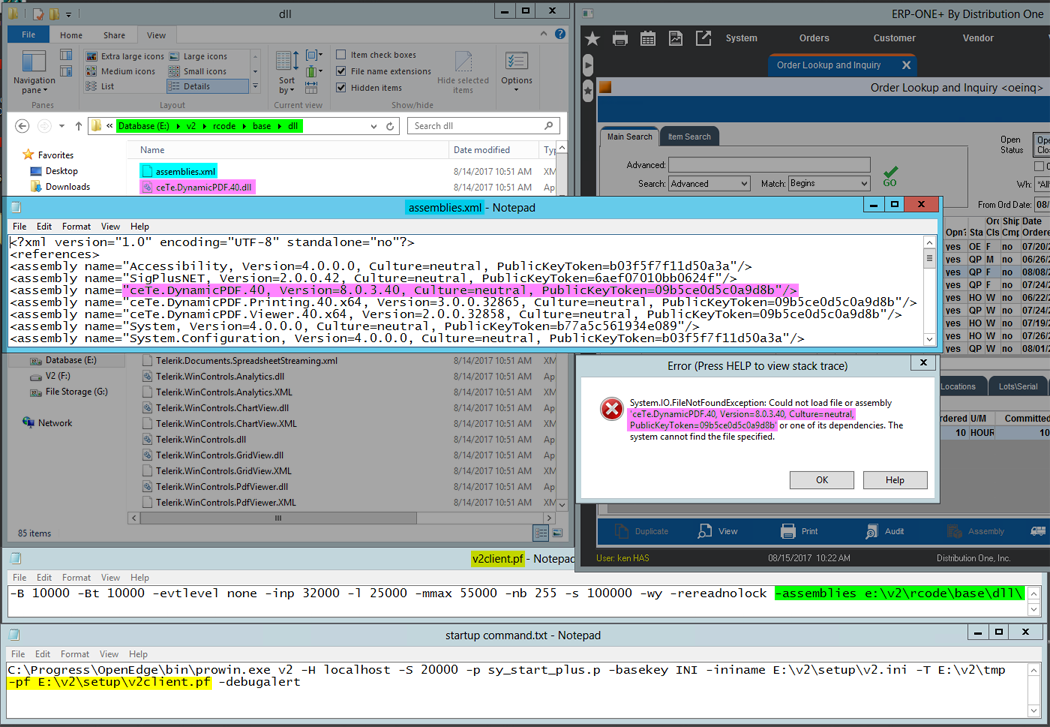Open the address bar history dropdown
1050x727 pixels.
click(374, 126)
